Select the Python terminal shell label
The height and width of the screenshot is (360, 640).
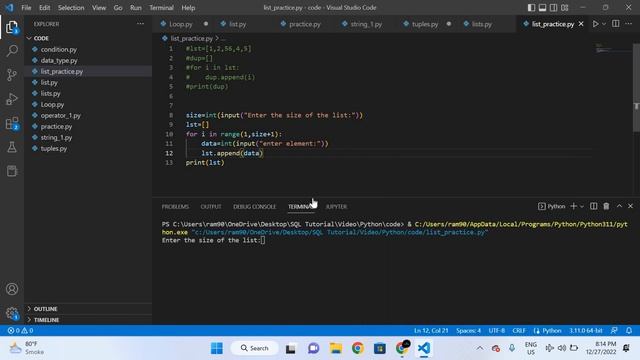click(552, 206)
